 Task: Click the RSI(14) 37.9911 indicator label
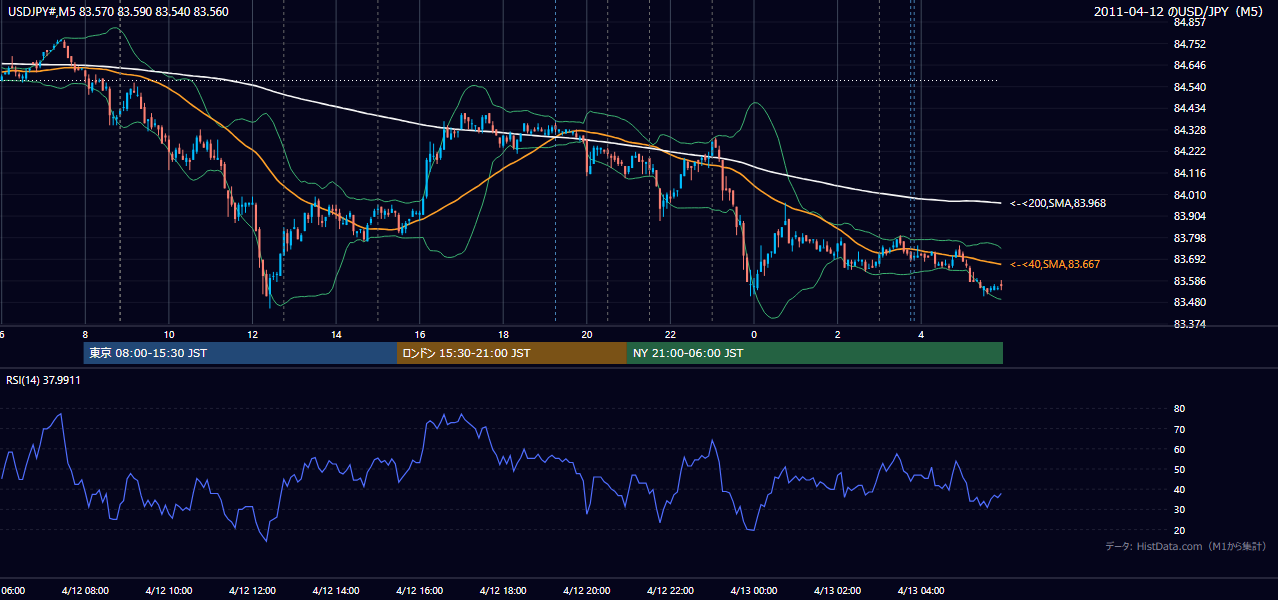[x=43, y=380]
